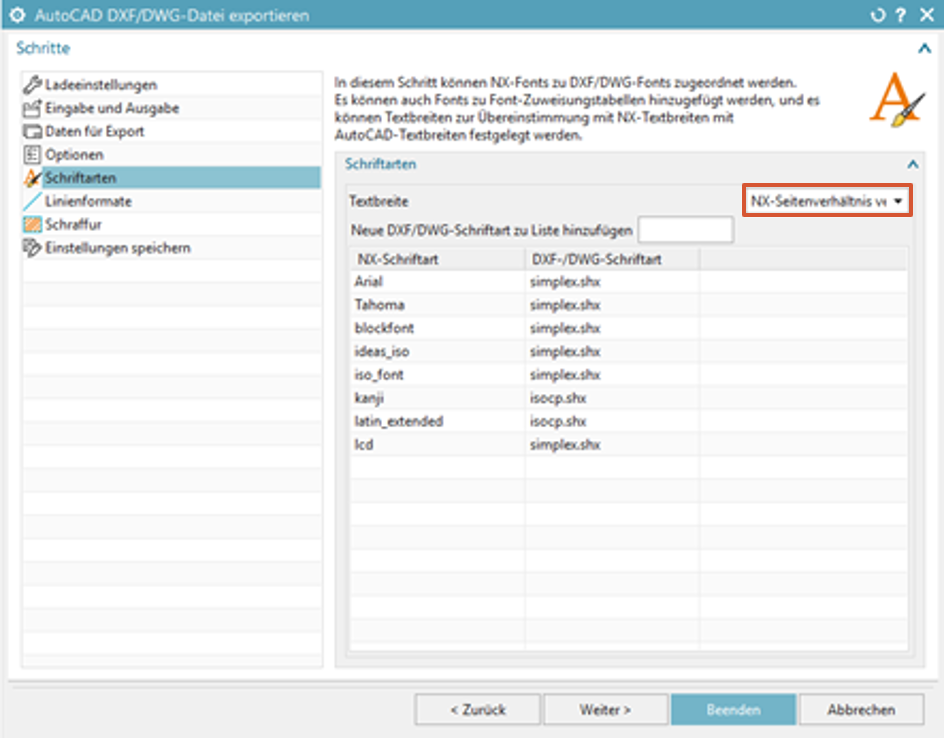Click the new DXF/DWG font input field
This screenshot has width=944, height=738.
pos(685,230)
